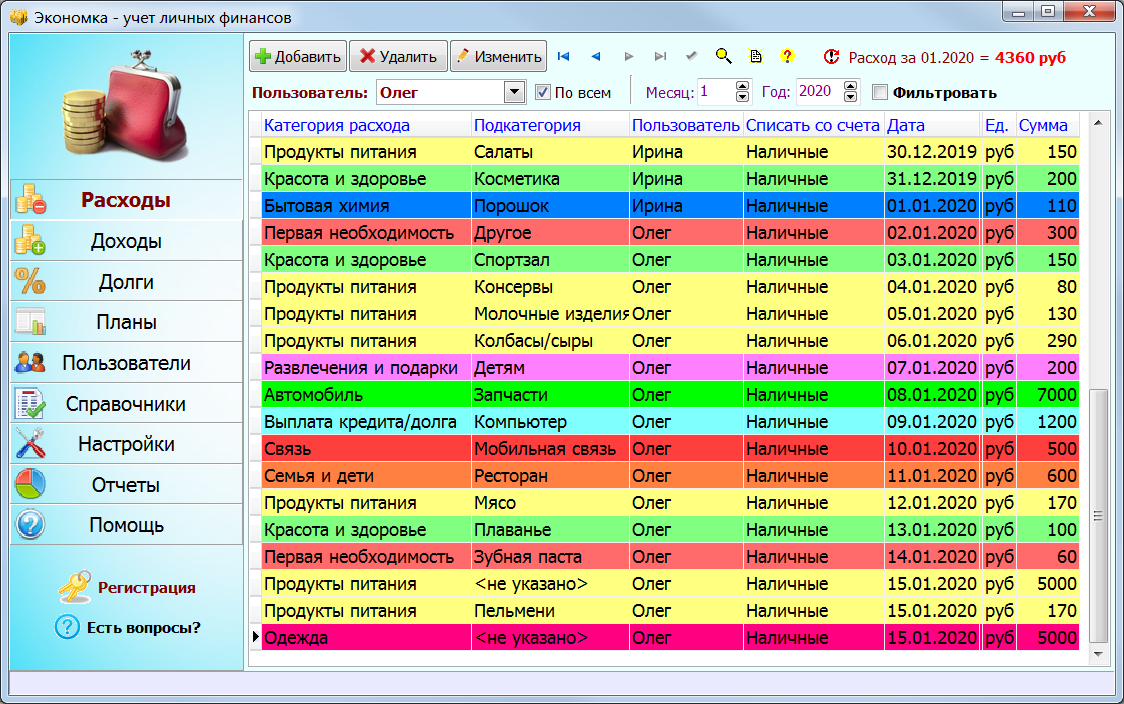Click the Одежда category cell

366,638
